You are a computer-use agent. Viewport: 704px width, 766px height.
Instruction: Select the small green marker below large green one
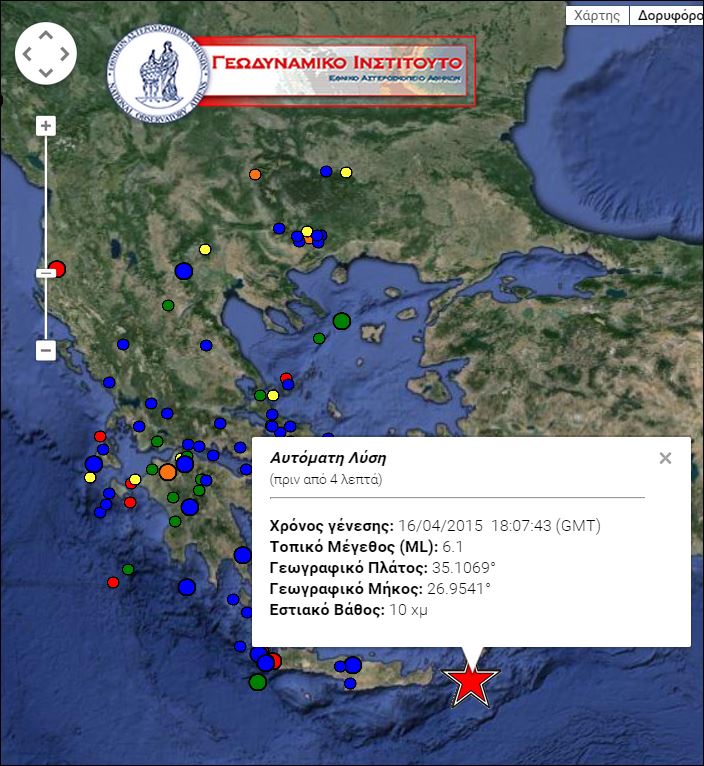coord(319,338)
